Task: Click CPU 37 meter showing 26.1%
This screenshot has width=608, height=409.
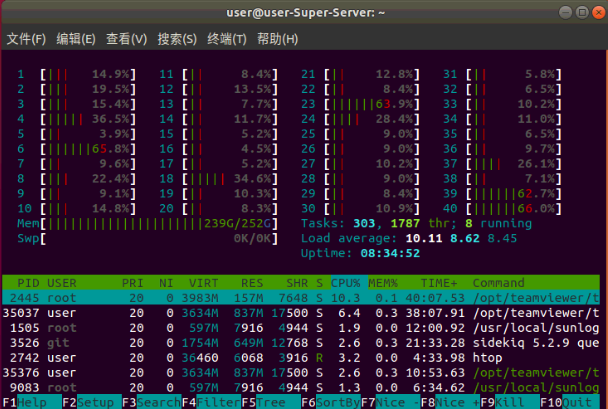Action: tap(503, 164)
